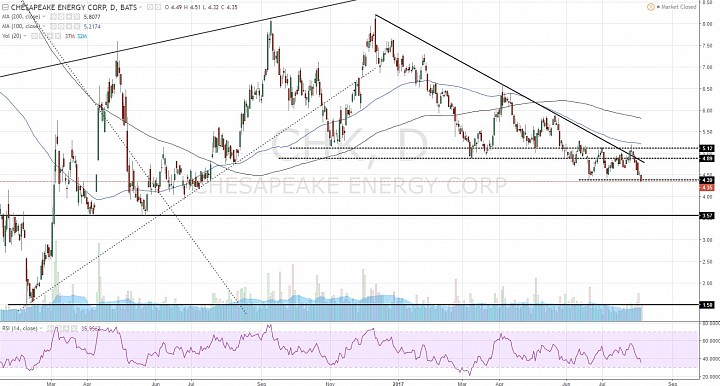The width and height of the screenshot is (720, 386).
Task: Select the 4.89 price label on axis
Action: click(707, 158)
